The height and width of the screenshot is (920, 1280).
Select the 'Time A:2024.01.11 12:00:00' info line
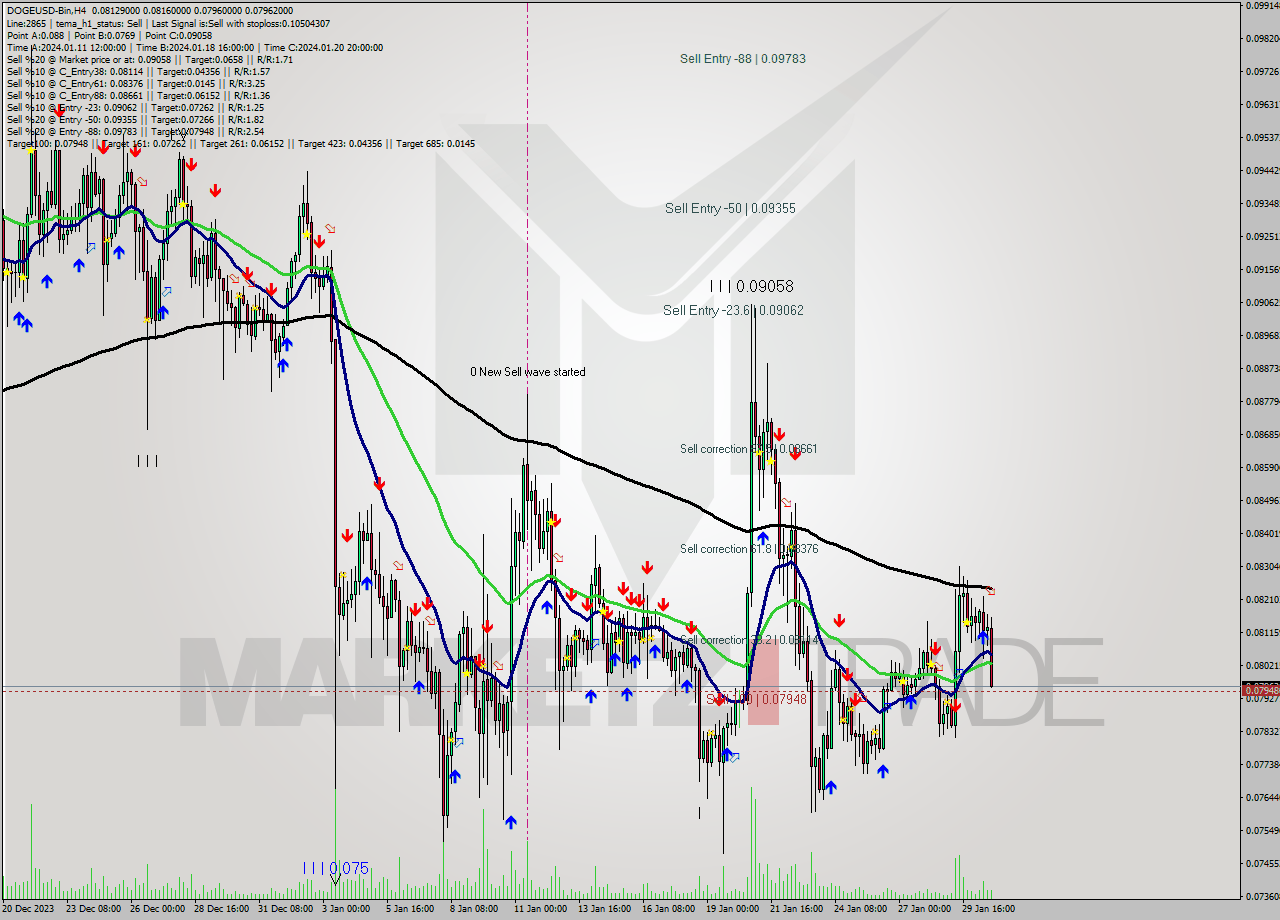pos(194,47)
